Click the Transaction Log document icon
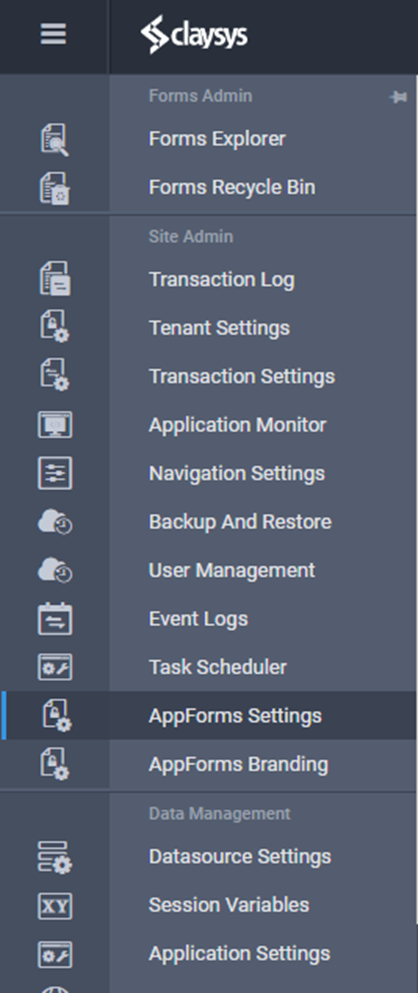The height and width of the screenshot is (993, 418). 54,279
